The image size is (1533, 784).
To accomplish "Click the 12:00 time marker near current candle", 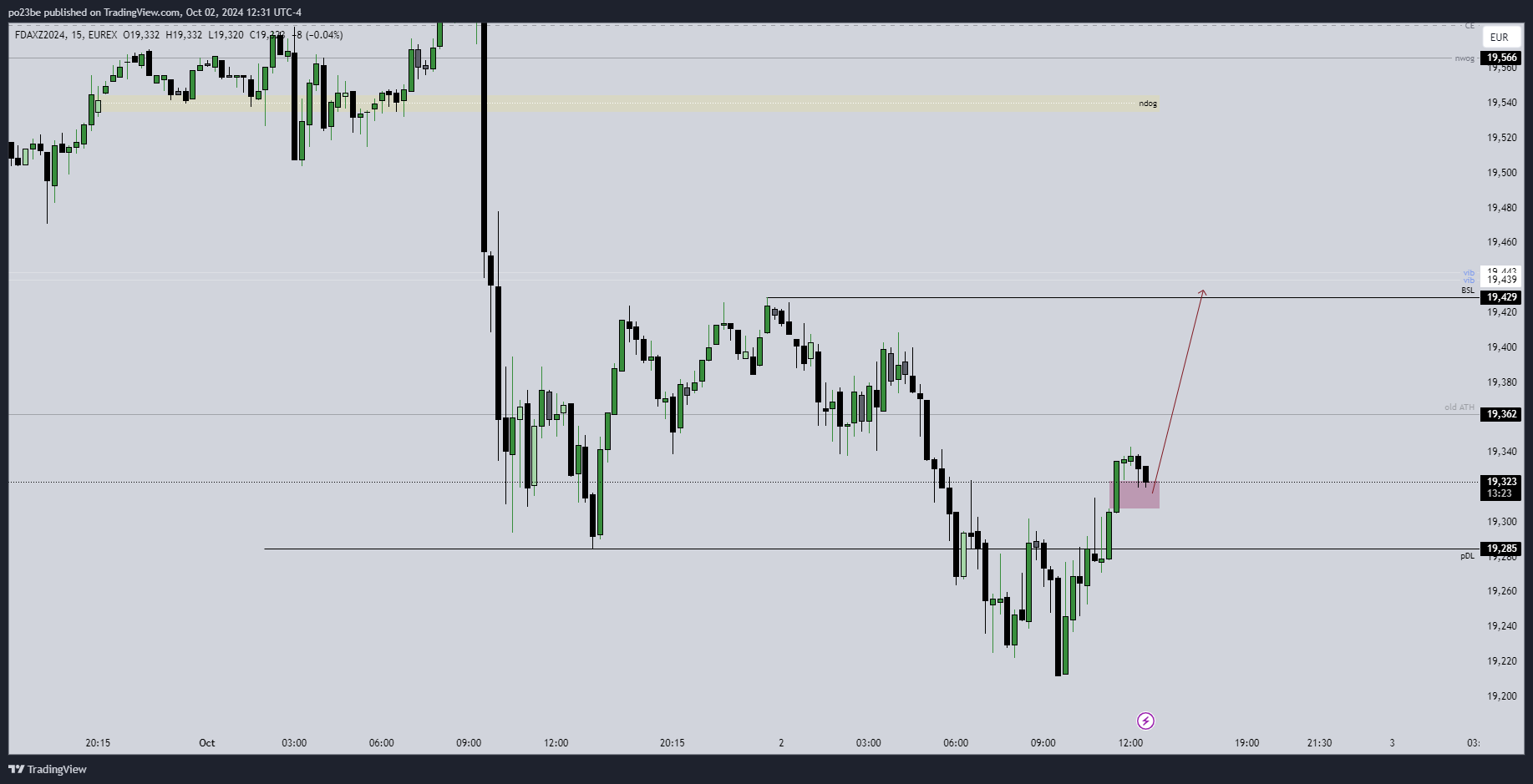I will click(x=1130, y=742).
